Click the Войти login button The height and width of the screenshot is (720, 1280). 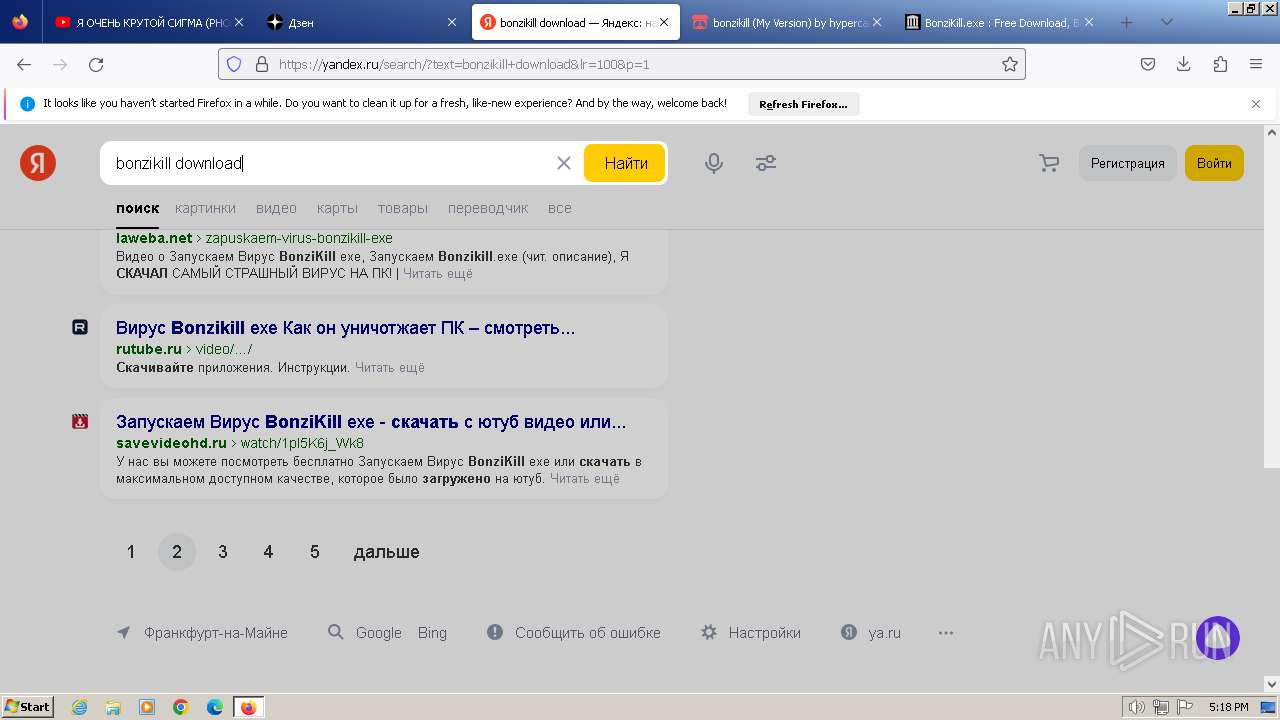pyautogui.click(x=1214, y=163)
